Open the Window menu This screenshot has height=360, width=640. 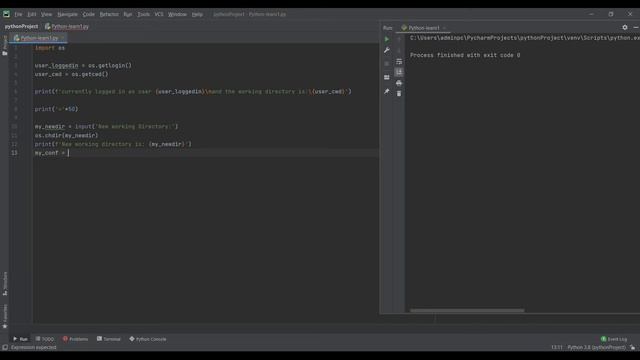click(x=177, y=14)
